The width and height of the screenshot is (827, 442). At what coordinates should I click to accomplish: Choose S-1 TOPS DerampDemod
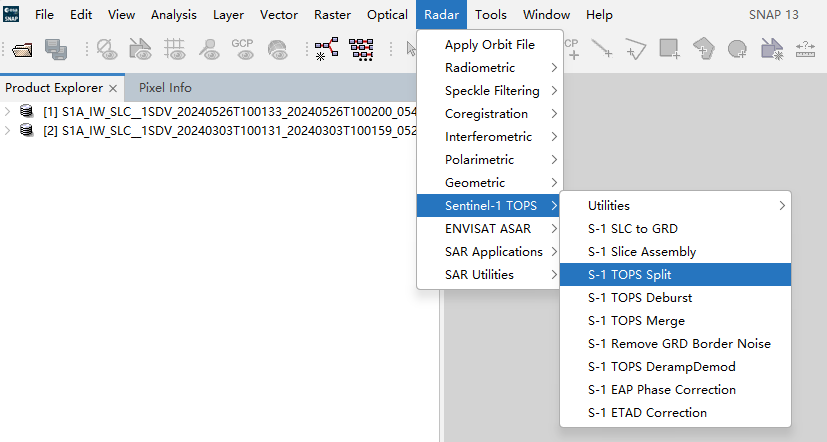[676, 367]
